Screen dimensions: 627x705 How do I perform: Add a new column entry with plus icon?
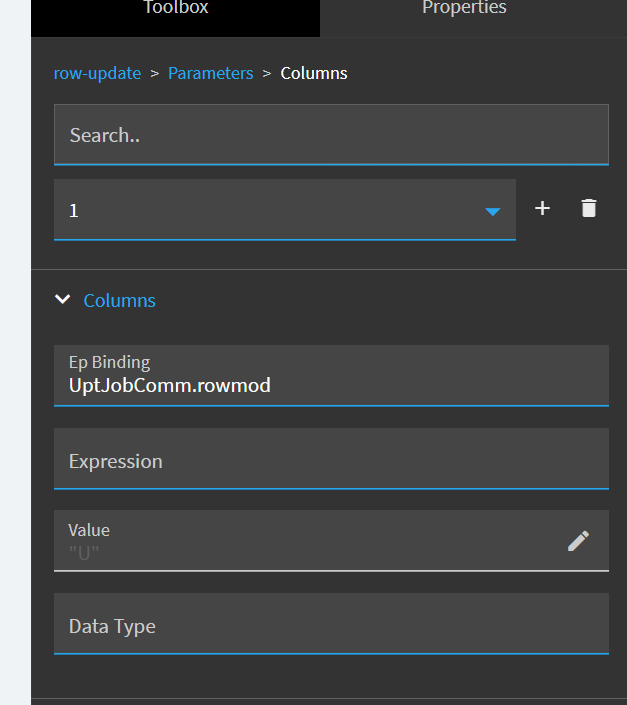(542, 208)
